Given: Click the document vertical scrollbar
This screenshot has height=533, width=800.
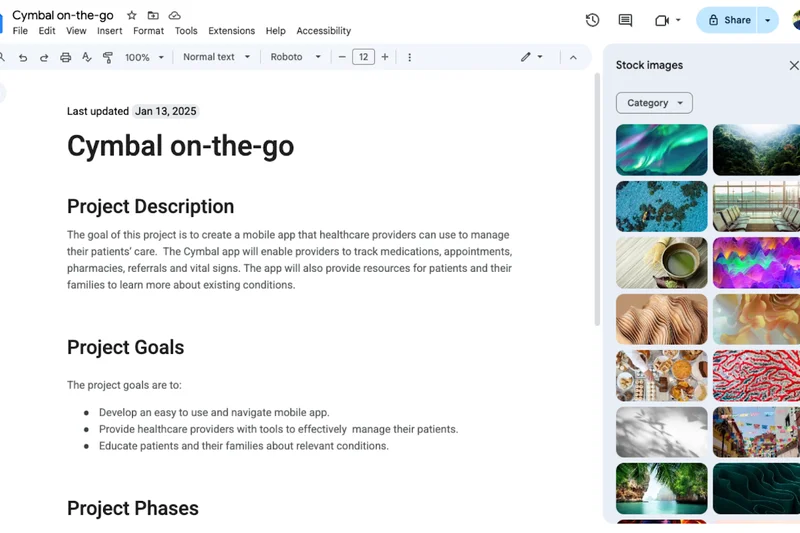Looking at the screenshot, I should pyautogui.click(x=597, y=199).
